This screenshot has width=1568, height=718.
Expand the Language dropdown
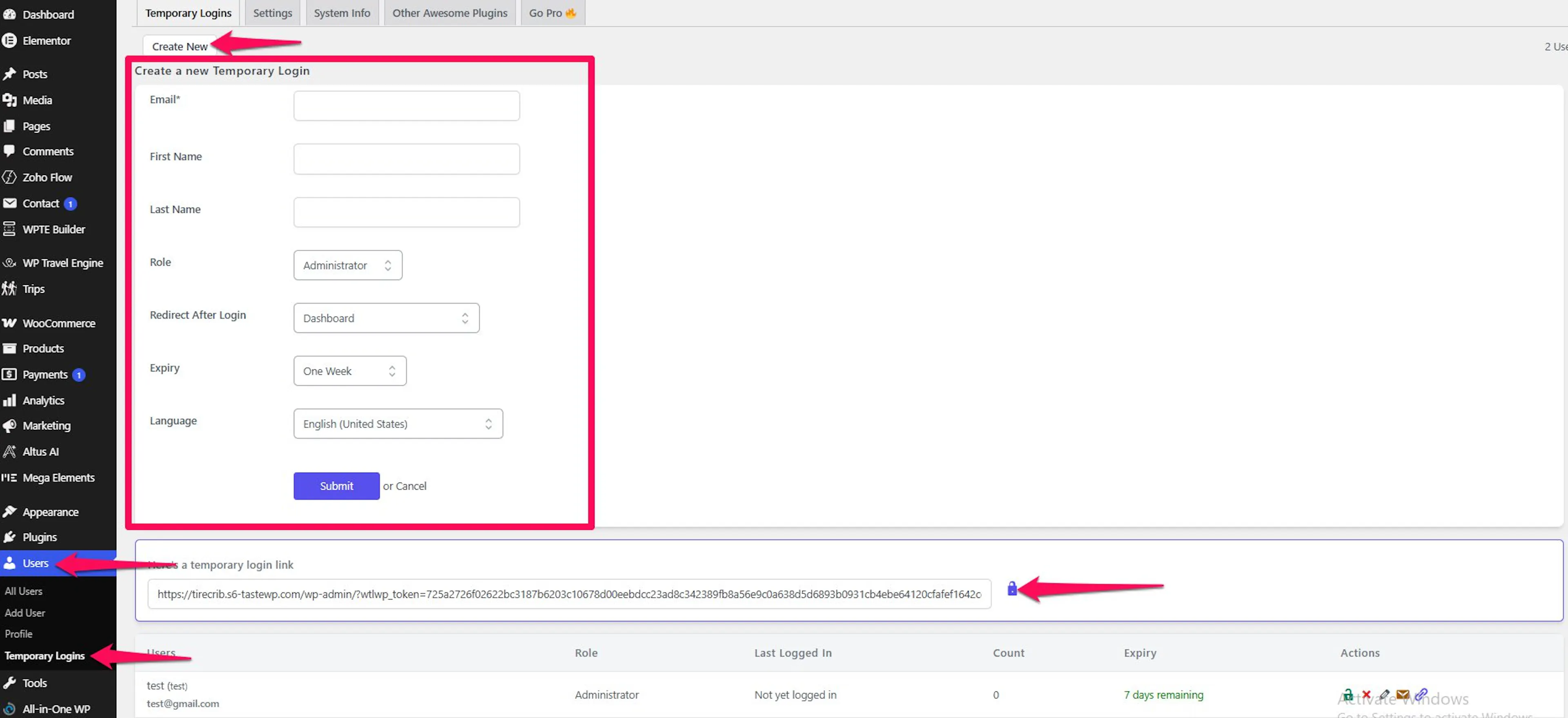coord(398,424)
